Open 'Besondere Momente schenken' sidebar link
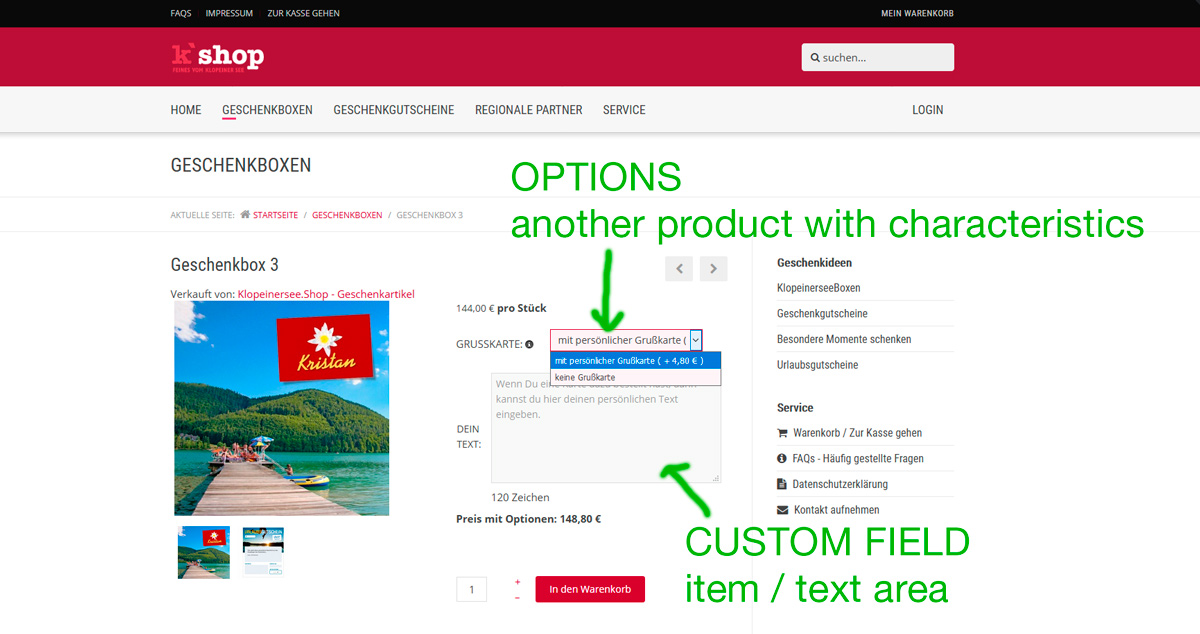The height and width of the screenshot is (634, 1200). point(844,339)
